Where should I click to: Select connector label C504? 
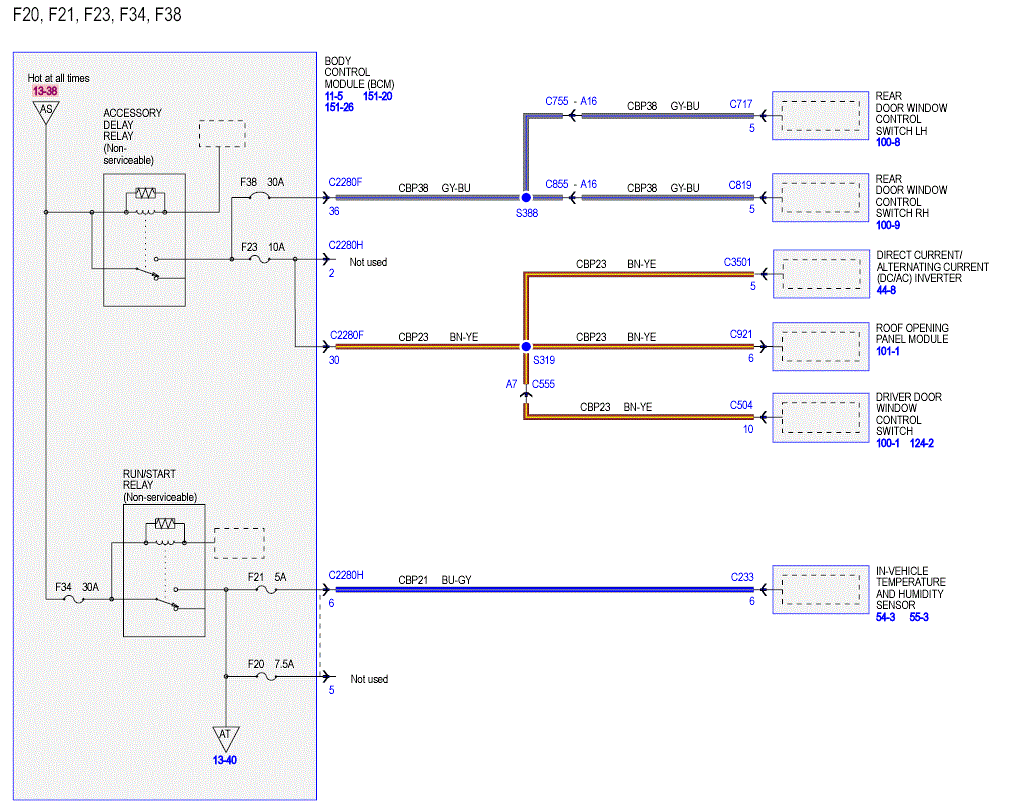[x=741, y=405]
